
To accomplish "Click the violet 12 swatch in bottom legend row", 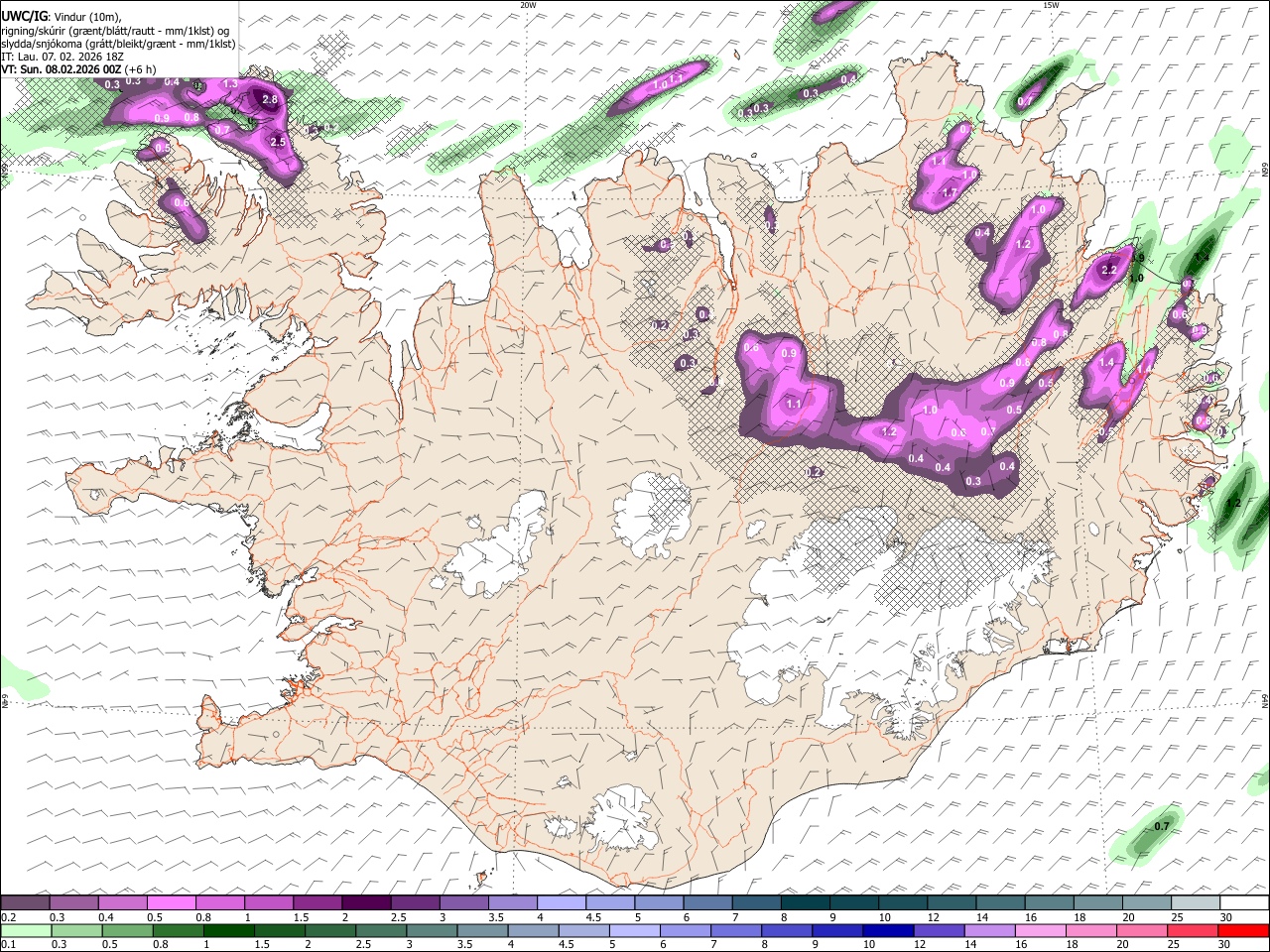I will [939, 931].
